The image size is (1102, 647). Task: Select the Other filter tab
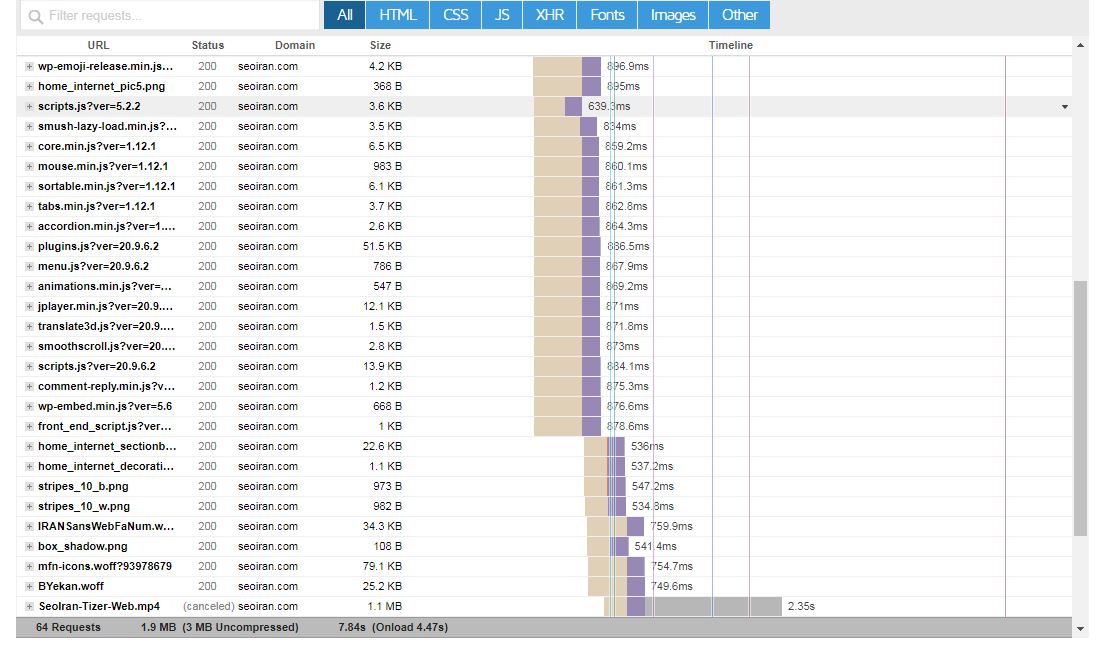(x=739, y=15)
